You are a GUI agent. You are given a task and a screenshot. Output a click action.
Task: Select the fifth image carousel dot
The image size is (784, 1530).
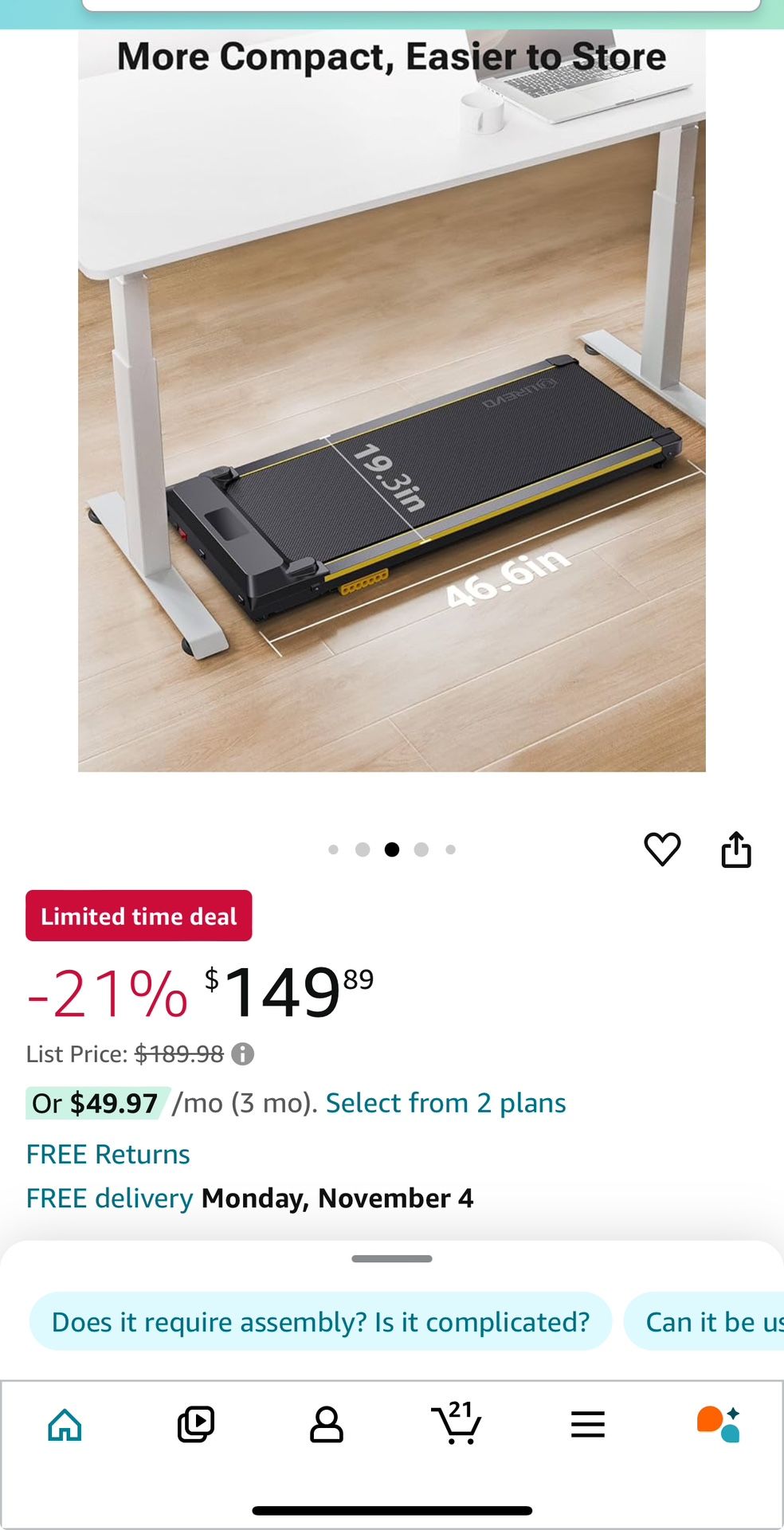coord(451,849)
